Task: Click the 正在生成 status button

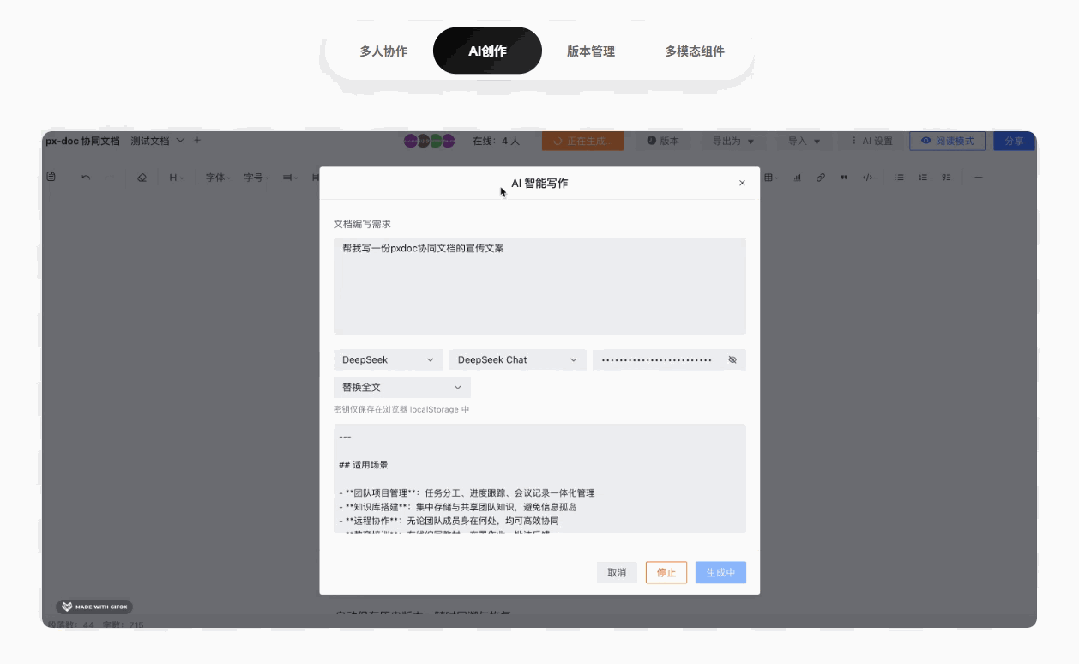Action: pyautogui.click(x=583, y=141)
